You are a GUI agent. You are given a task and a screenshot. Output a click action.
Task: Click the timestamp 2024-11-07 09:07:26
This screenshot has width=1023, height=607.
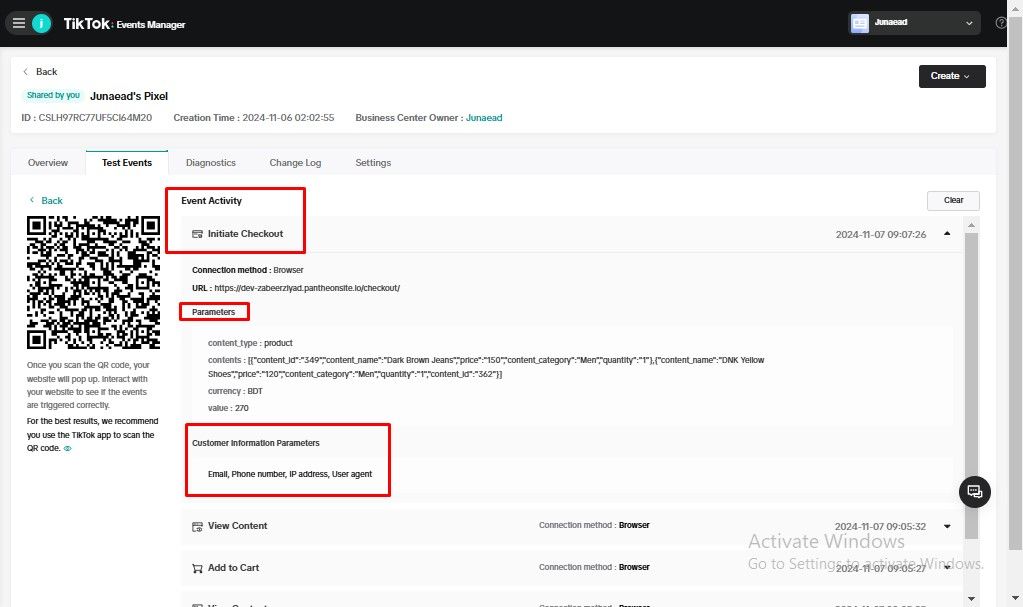(x=881, y=234)
